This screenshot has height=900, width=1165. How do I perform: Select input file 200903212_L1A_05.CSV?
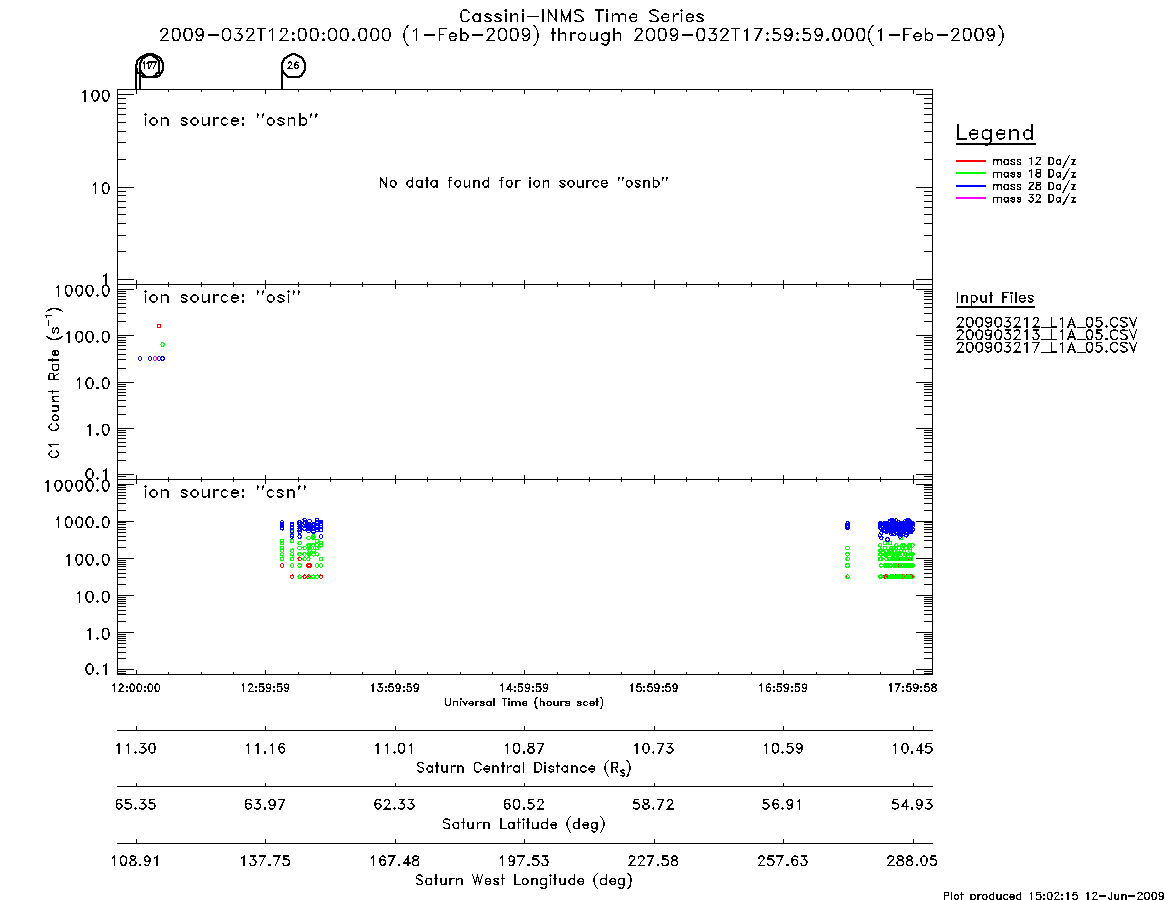coord(1046,323)
